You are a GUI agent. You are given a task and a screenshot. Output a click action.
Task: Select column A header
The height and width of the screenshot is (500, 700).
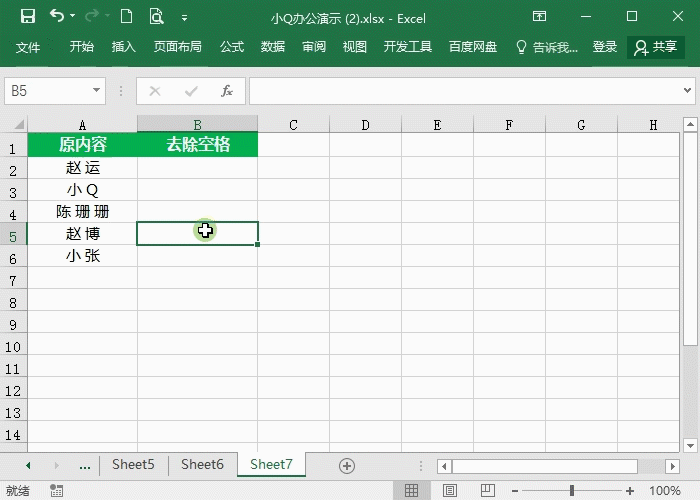(82, 125)
